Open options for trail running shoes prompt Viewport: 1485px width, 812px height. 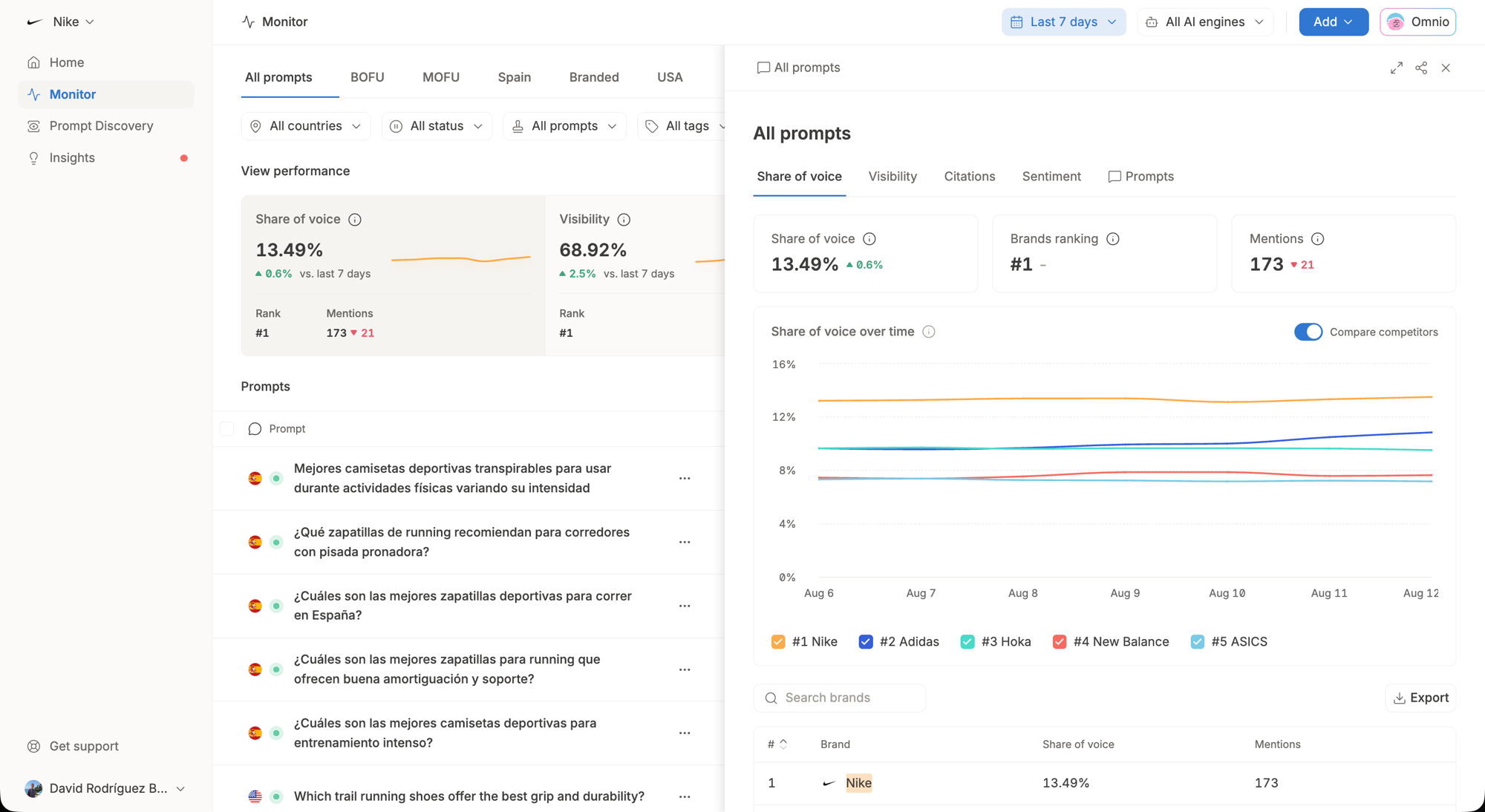click(685, 797)
